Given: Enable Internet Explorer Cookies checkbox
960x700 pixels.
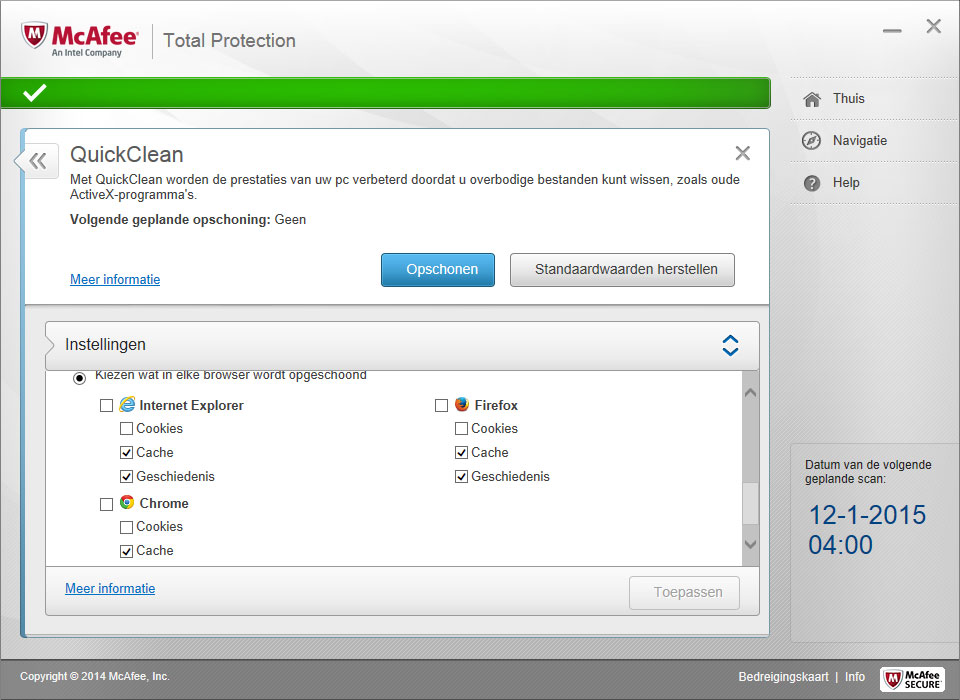Looking at the screenshot, I should coord(126,429).
